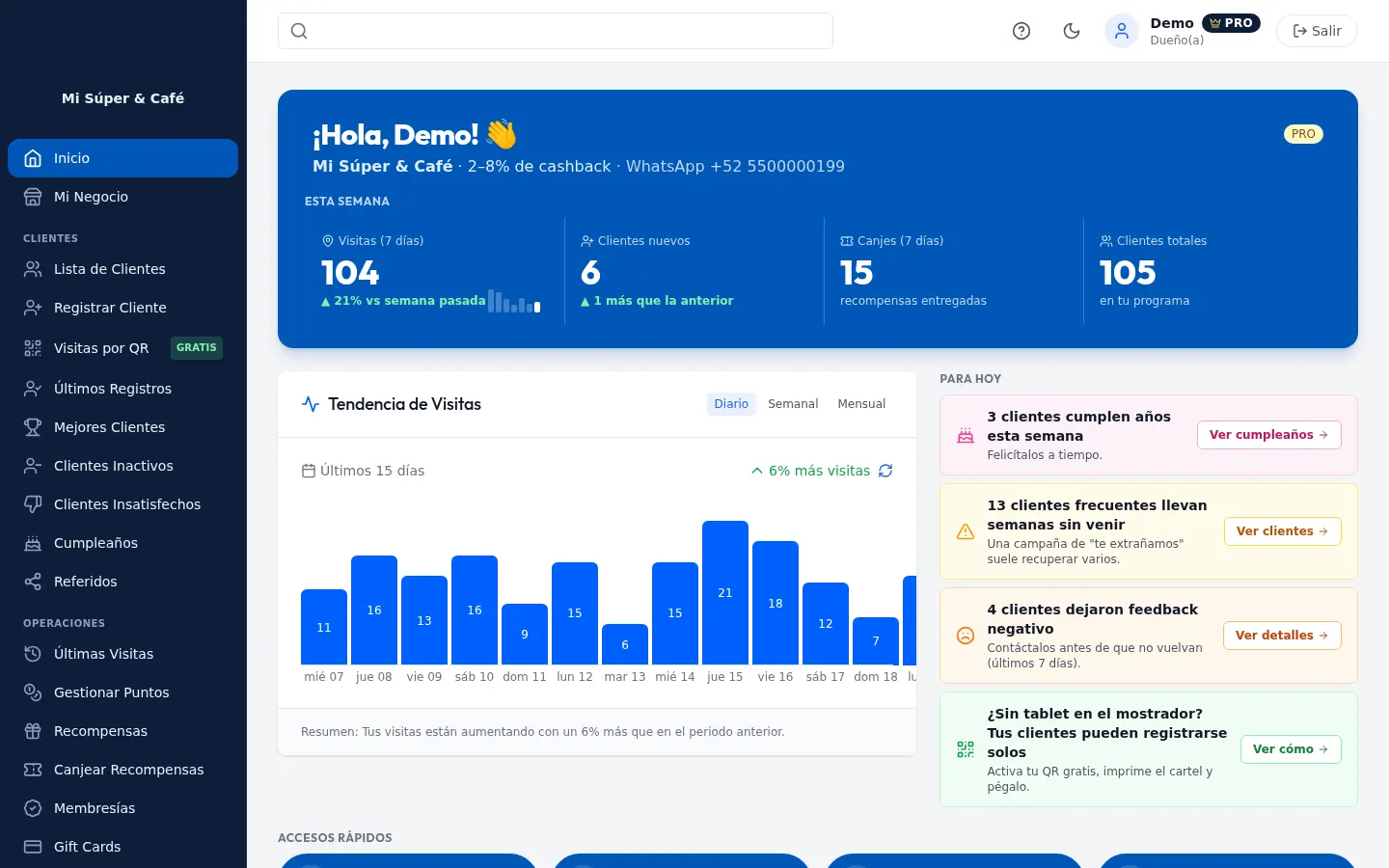Click the "6% más visitas" label
Viewport: 1389px width, 868px height.
pos(819,471)
